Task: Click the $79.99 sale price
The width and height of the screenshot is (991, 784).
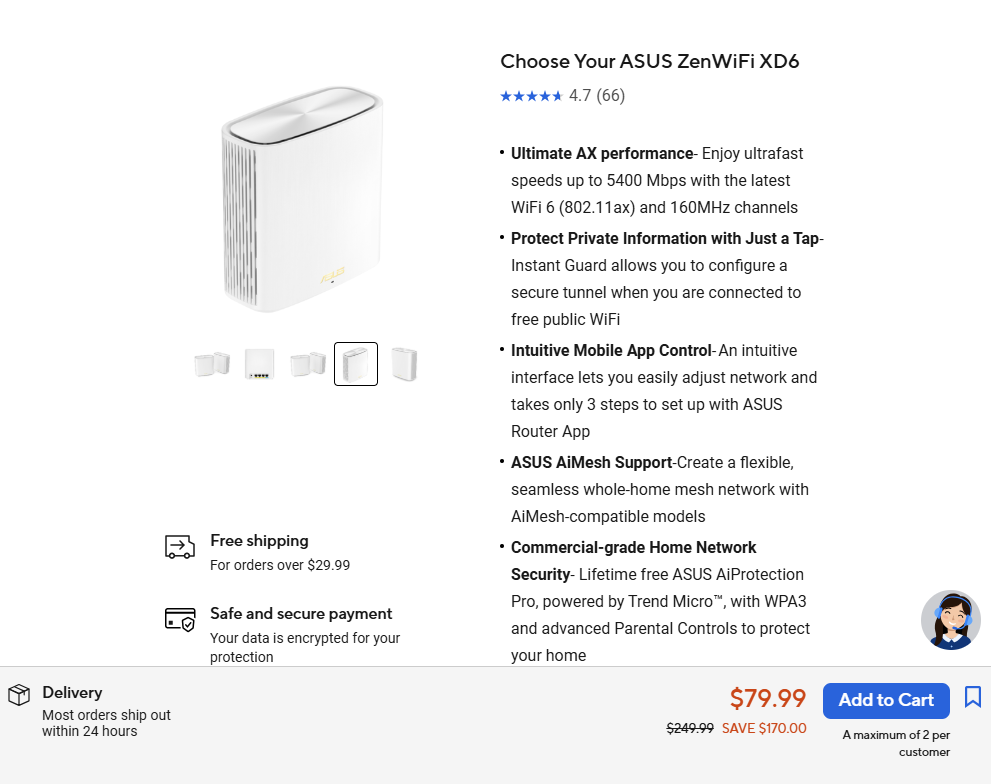Action: (768, 698)
